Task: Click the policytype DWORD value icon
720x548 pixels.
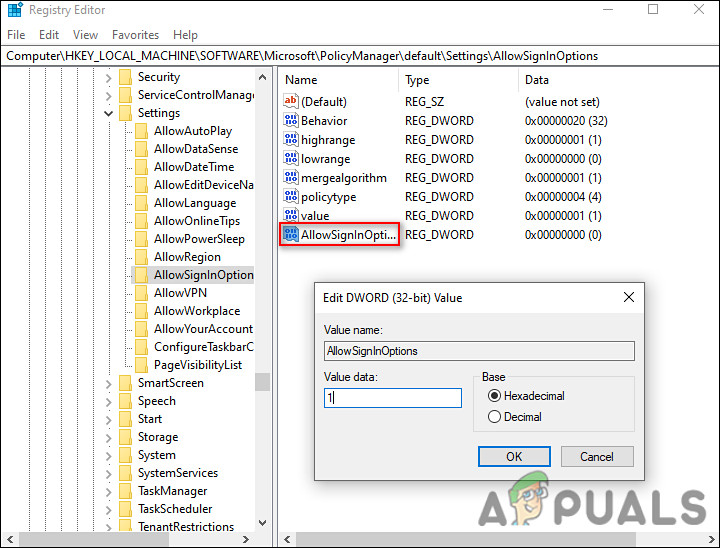Action: pos(291,197)
